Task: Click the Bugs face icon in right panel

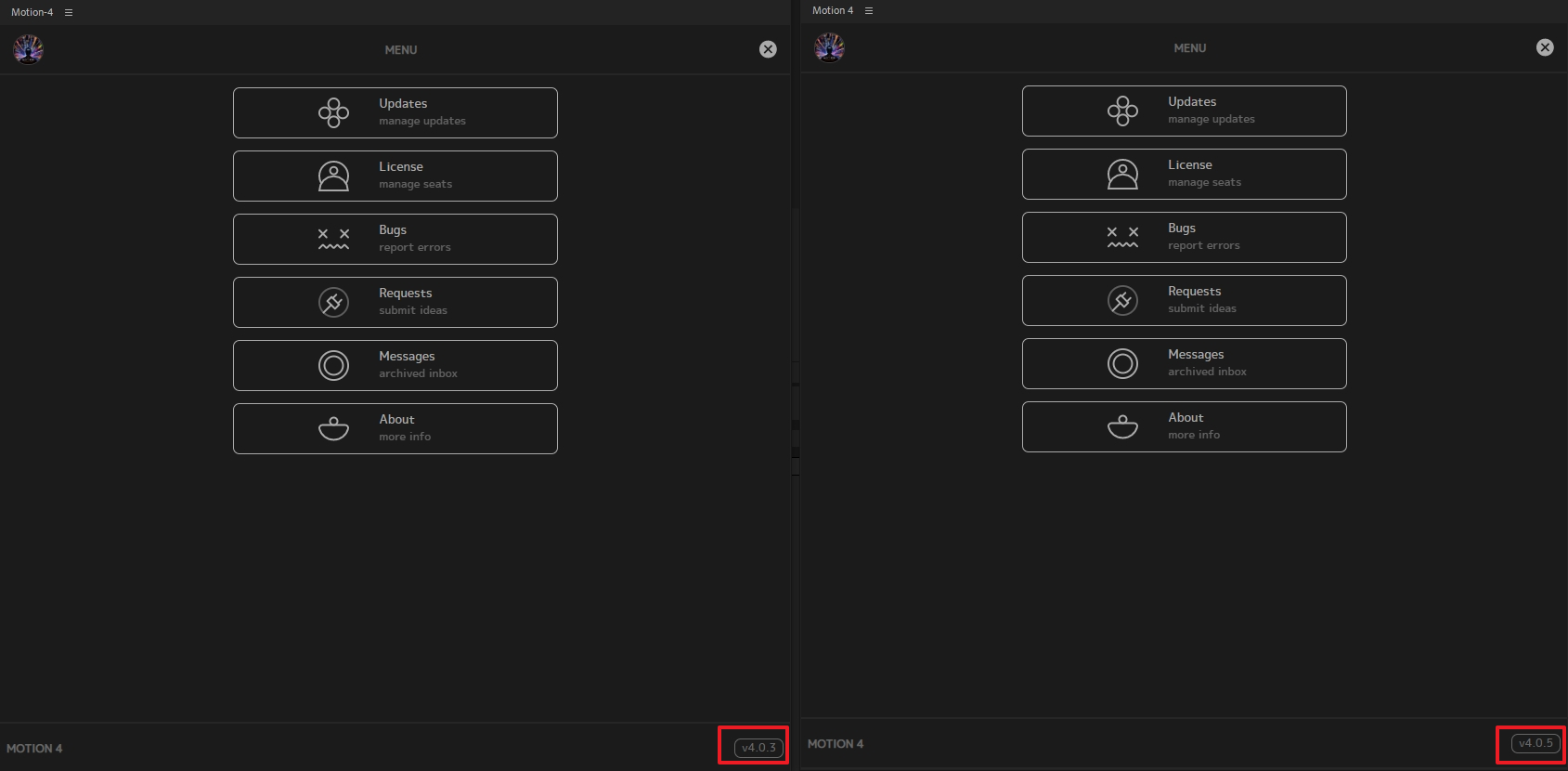Action: 1122,237
